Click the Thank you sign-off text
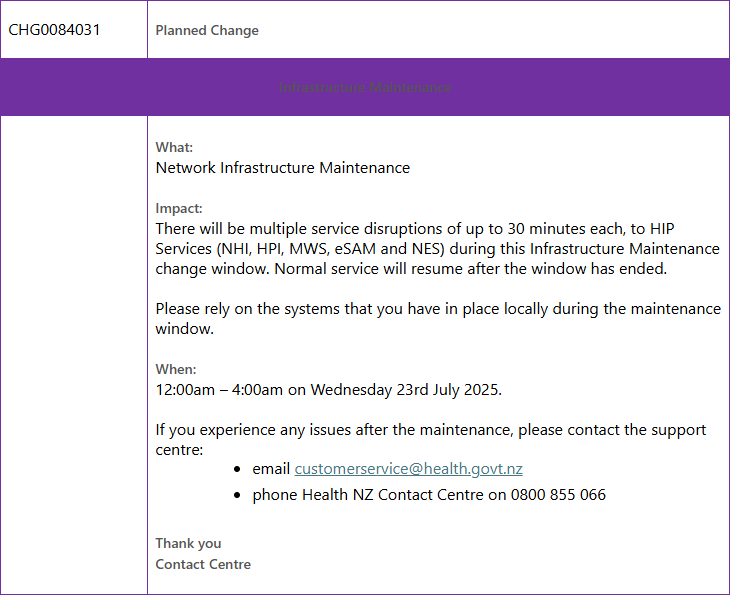 [188, 543]
